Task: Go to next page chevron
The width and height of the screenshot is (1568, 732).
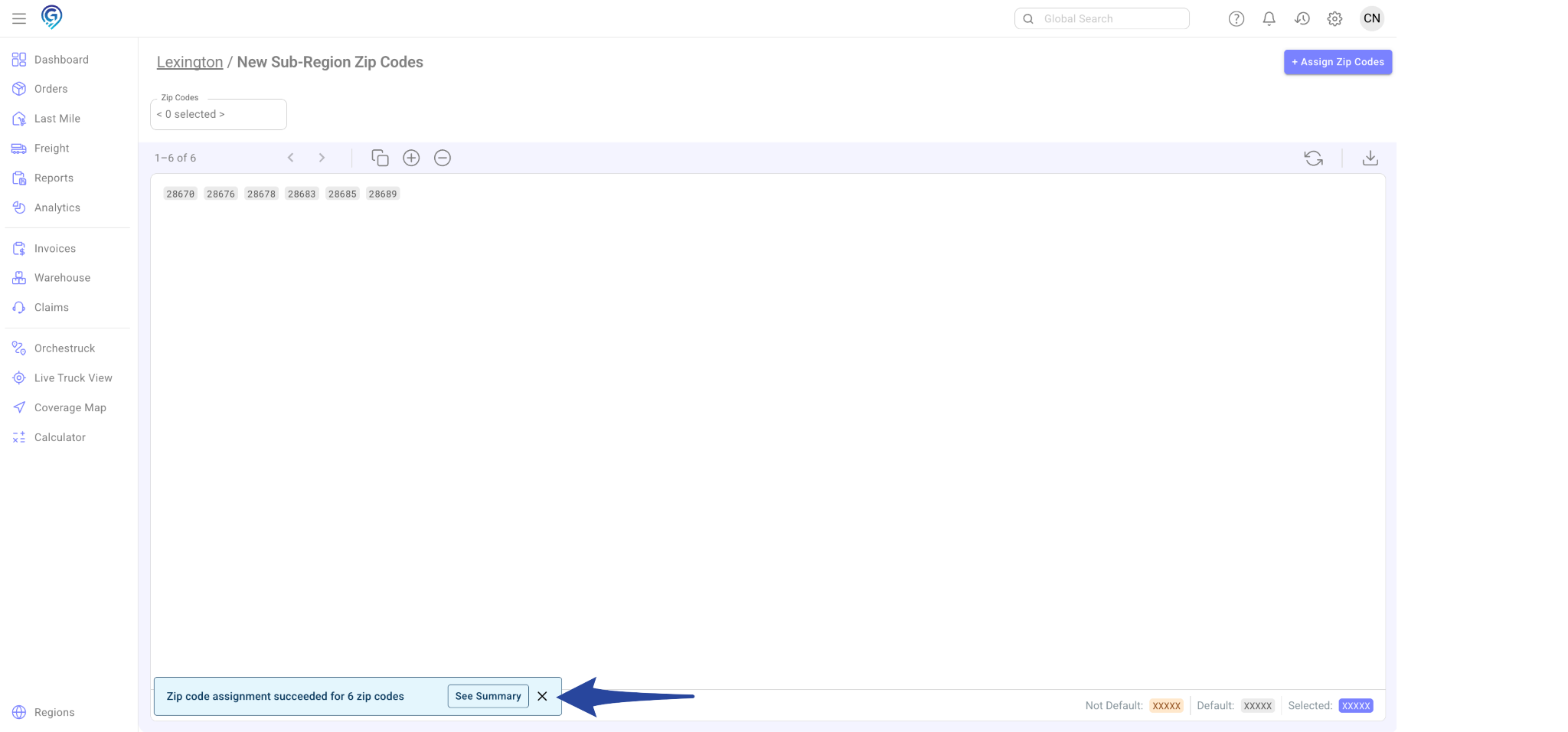Action: (x=322, y=158)
